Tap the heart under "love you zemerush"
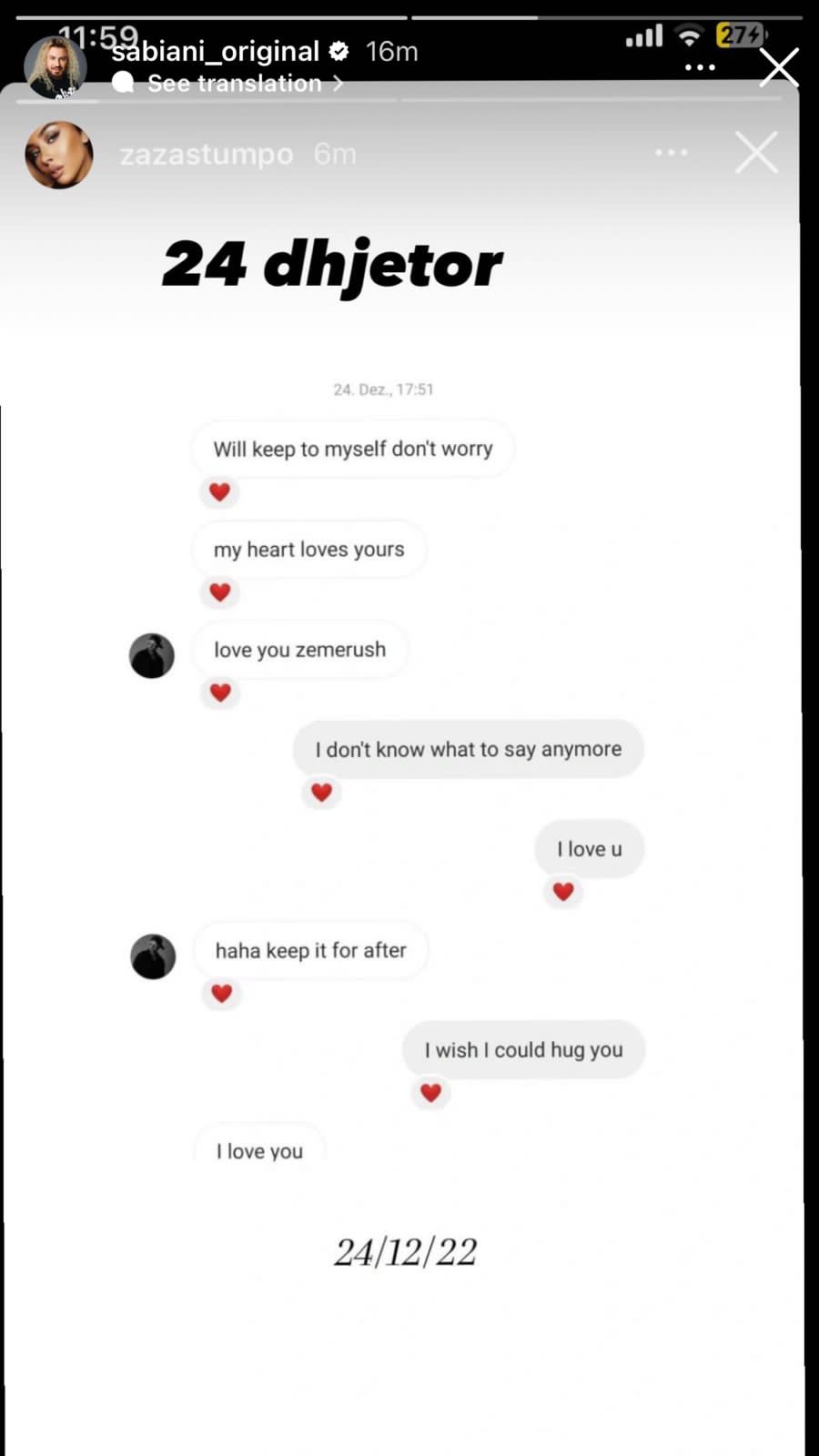The width and height of the screenshot is (819, 1456). click(219, 692)
